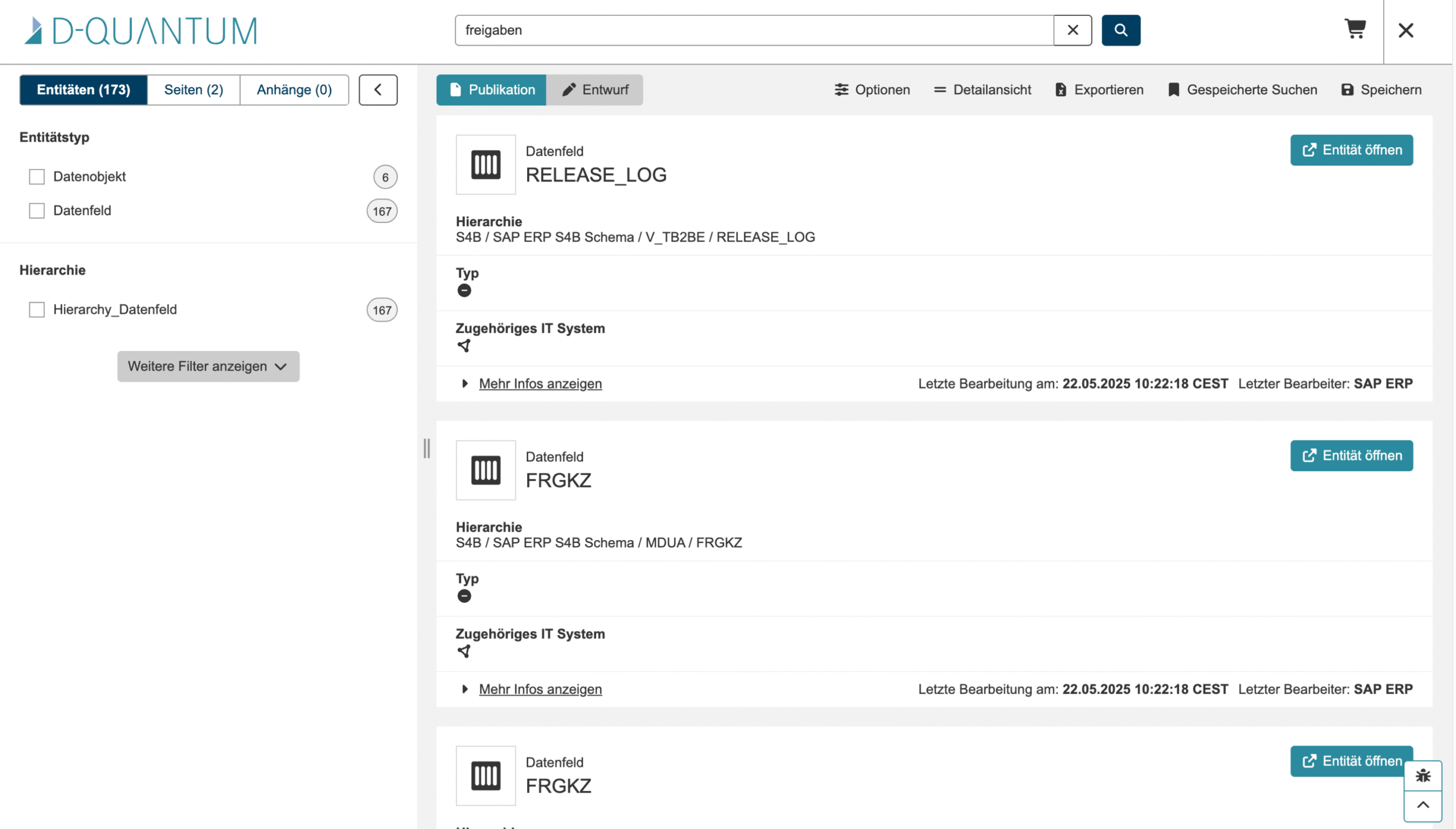Click the magnifier search button
The height and width of the screenshot is (829, 1456).
click(x=1120, y=30)
